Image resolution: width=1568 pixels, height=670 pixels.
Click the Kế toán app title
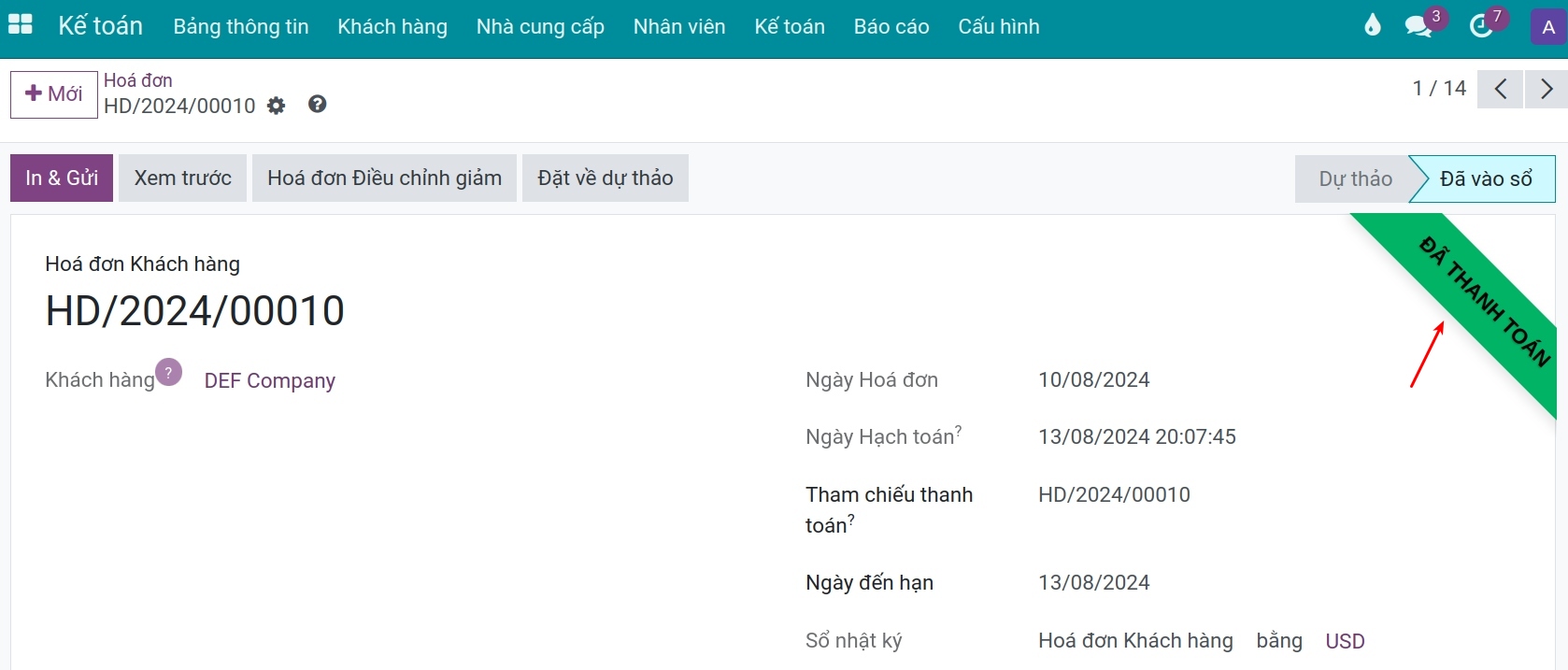(x=100, y=25)
